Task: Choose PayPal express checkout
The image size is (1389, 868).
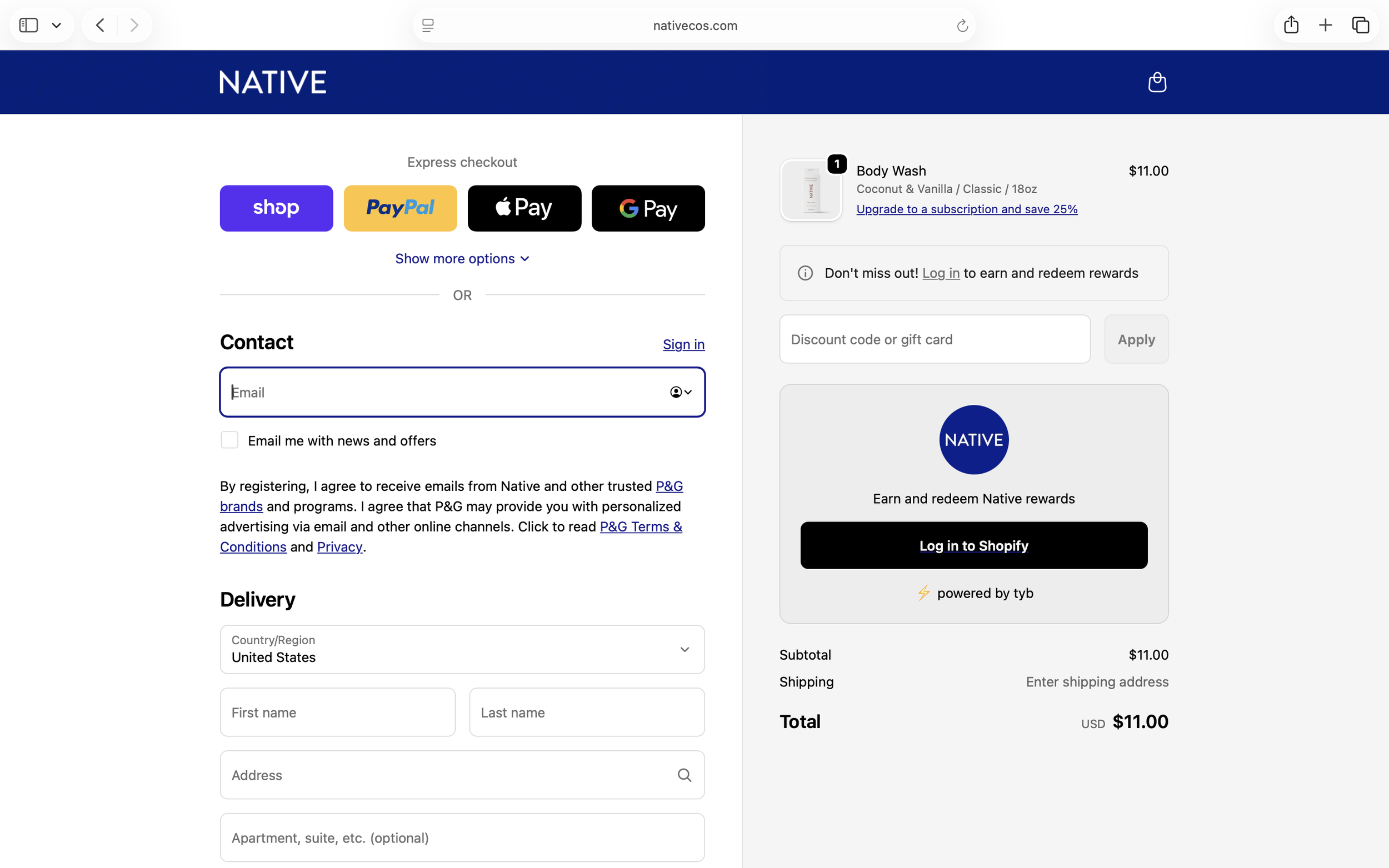Action: (400, 208)
